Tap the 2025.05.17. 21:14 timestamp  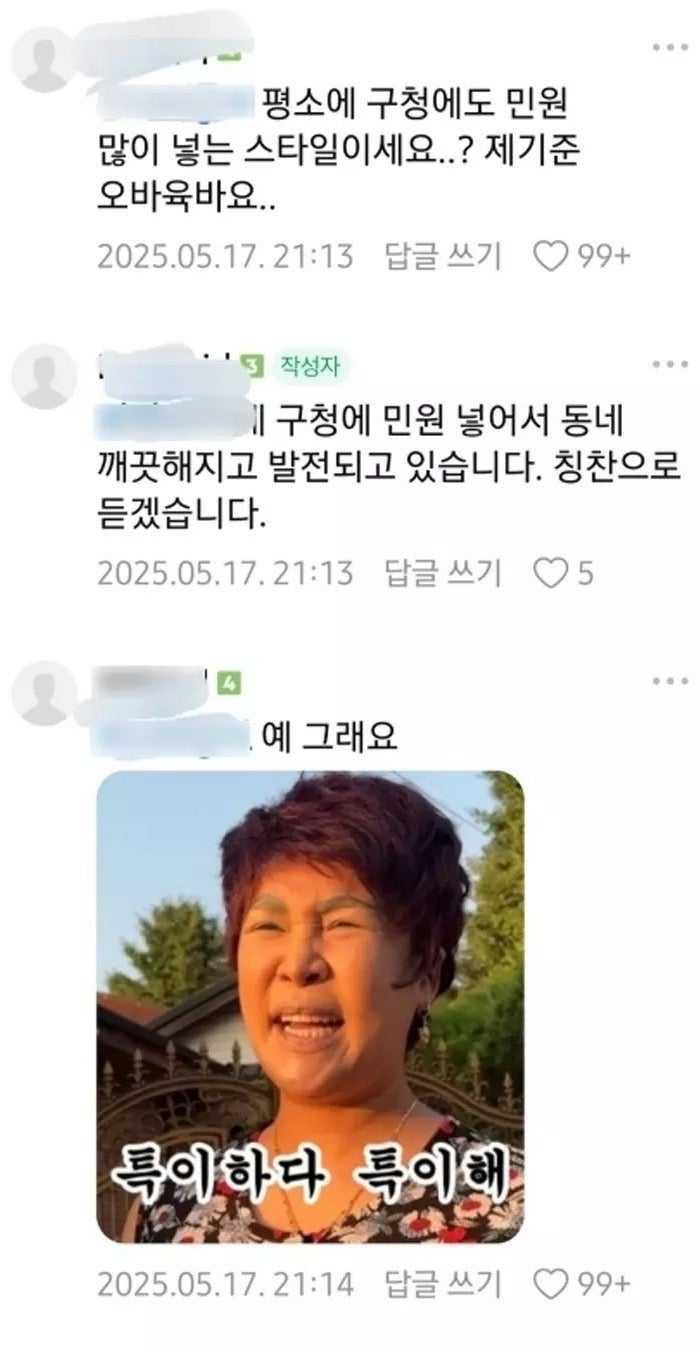point(225,1284)
